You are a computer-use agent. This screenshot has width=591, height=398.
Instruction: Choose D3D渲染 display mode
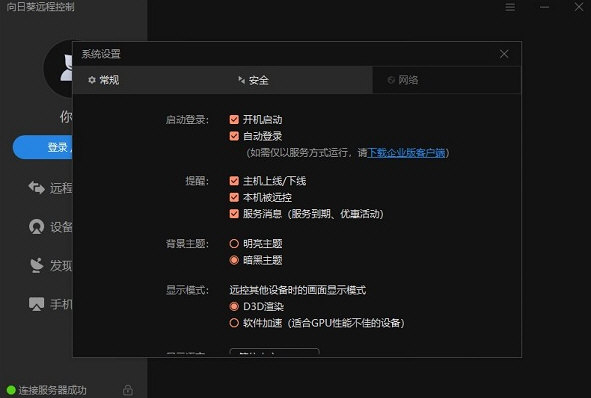tap(234, 306)
